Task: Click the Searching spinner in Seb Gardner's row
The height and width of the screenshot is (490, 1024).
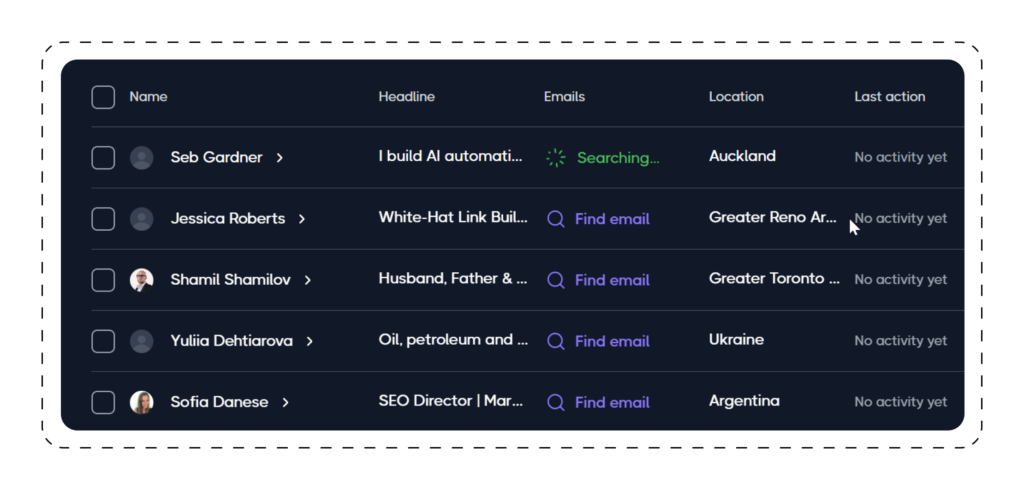Action: pyautogui.click(x=556, y=158)
